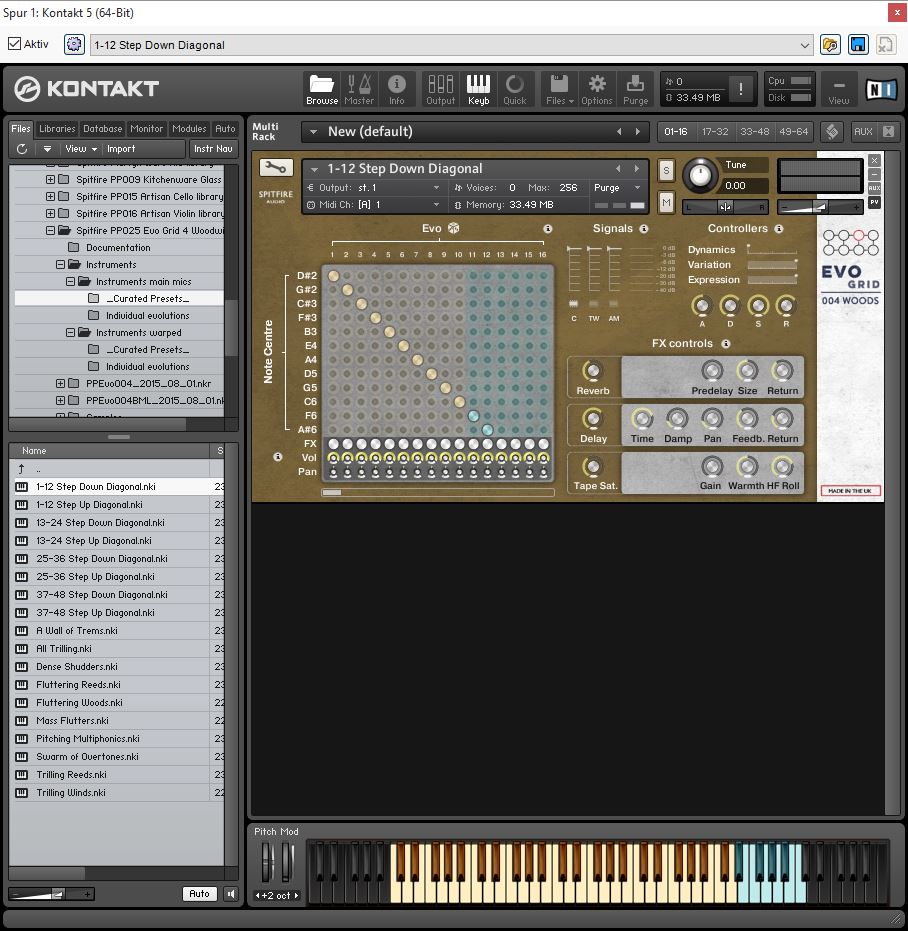
Task: Open the Multi Rack New (default) dropdown
Action: click(314, 132)
